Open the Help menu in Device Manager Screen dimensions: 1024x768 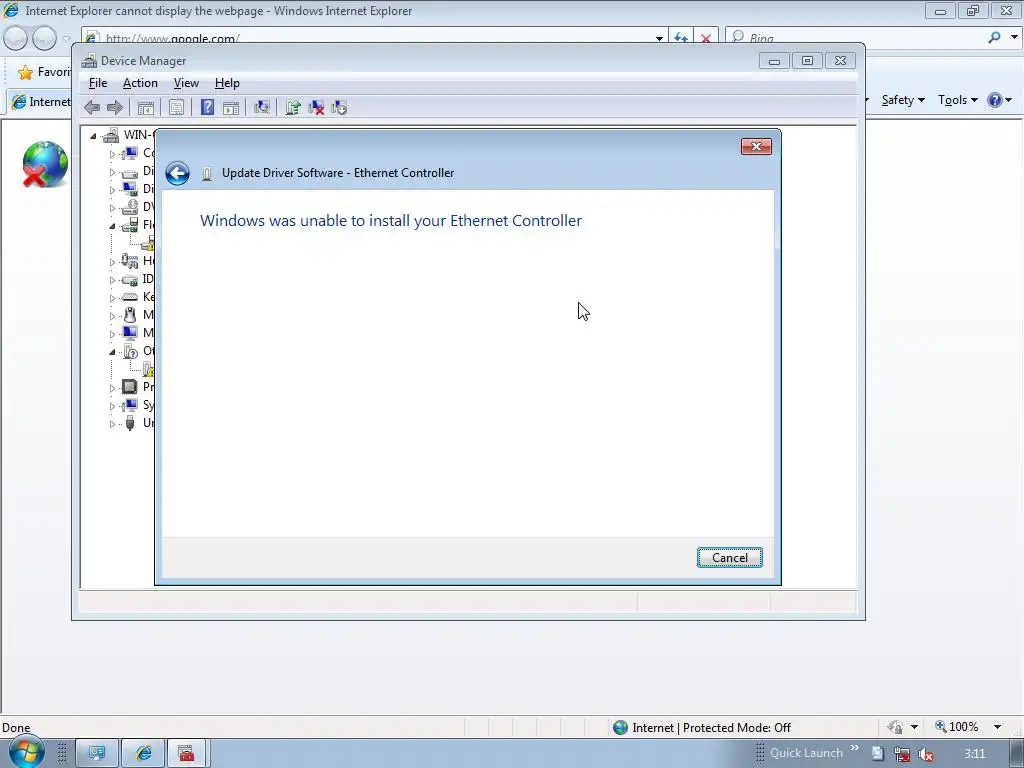coord(227,83)
